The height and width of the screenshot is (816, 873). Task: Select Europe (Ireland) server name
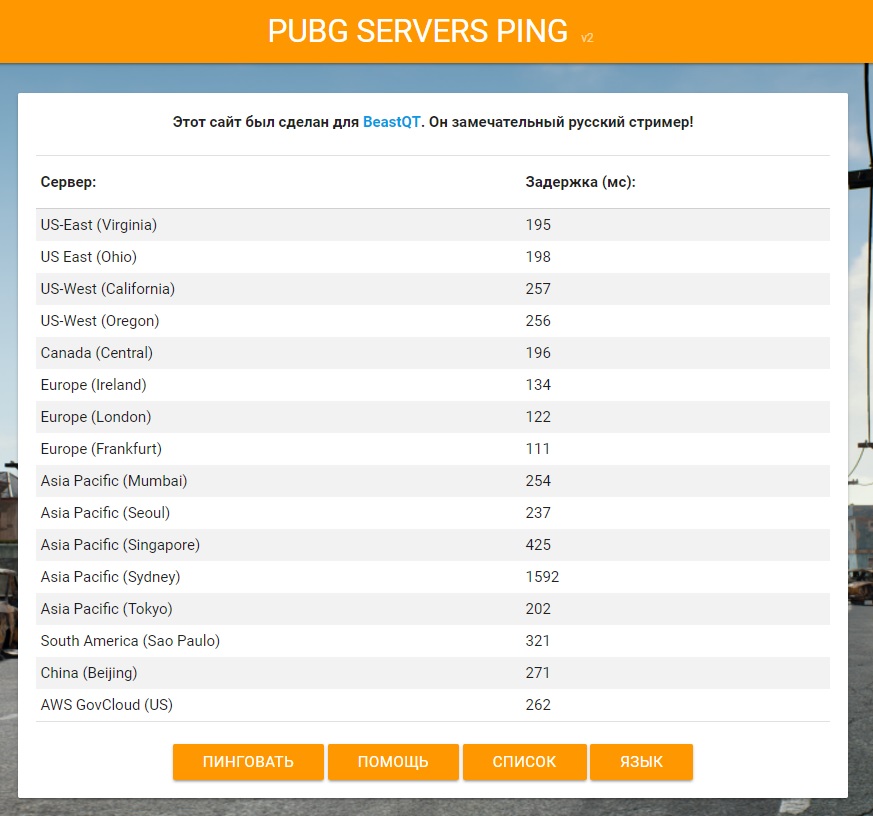94,385
